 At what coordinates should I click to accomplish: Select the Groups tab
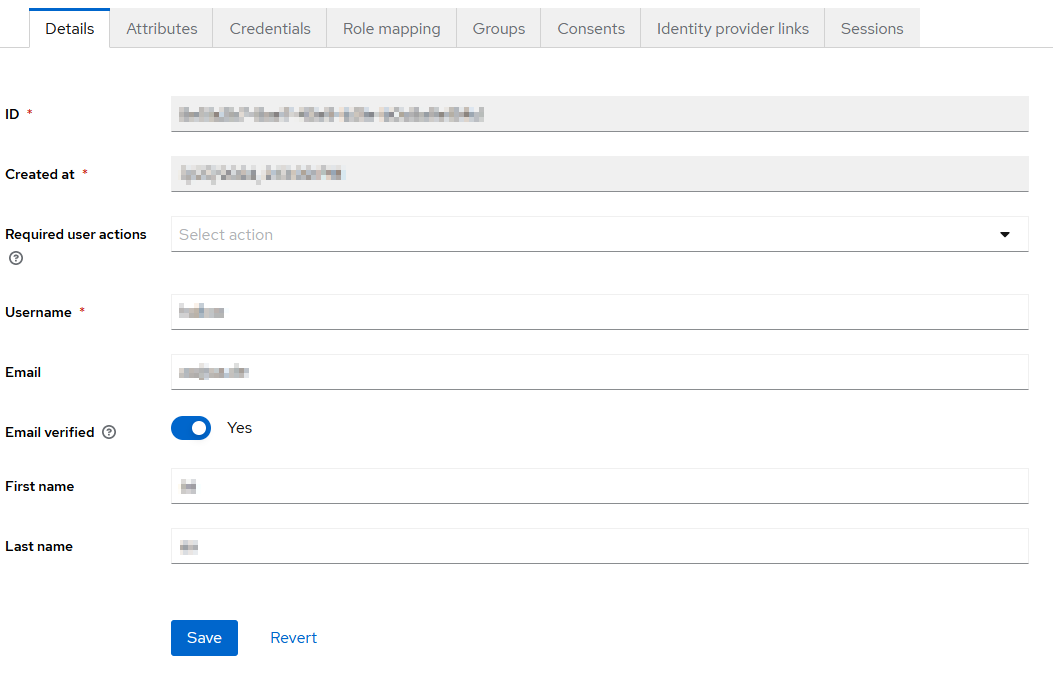click(x=499, y=29)
